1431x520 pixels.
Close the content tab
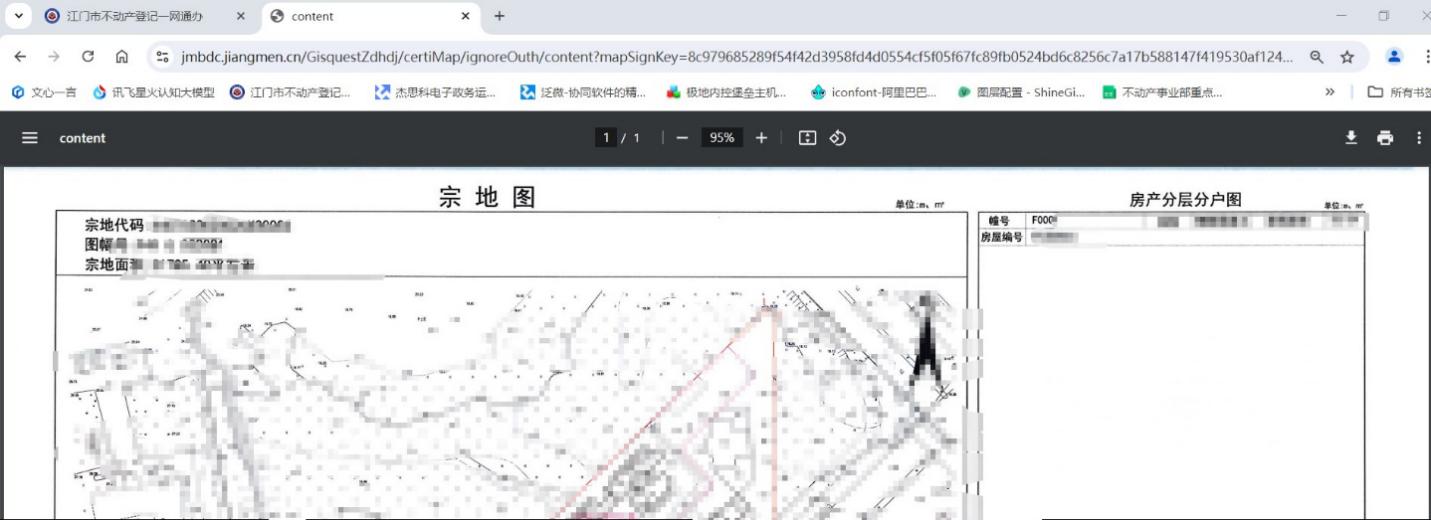(465, 16)
